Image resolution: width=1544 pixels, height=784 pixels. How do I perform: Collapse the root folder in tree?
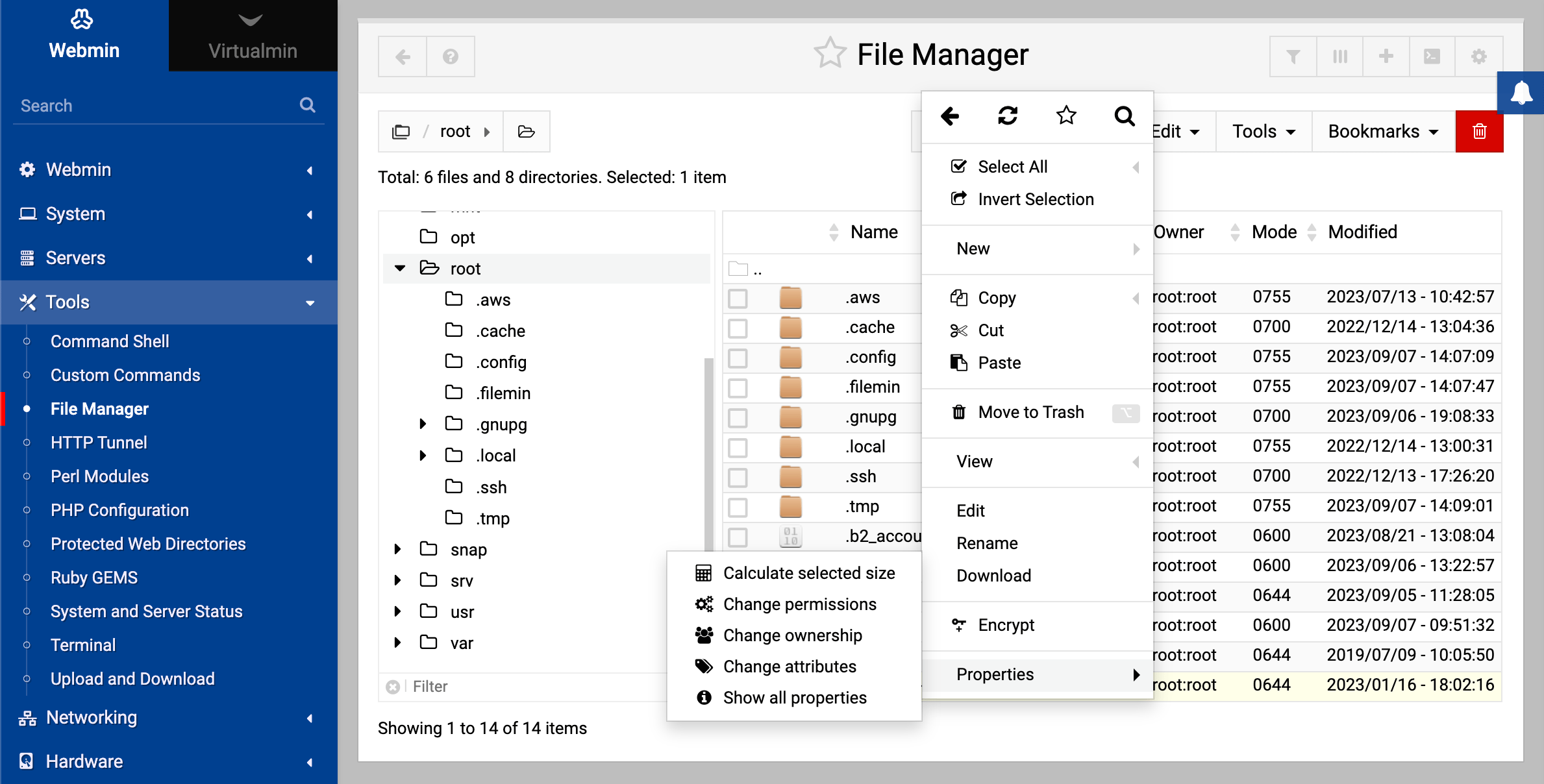tap(400, 269)
